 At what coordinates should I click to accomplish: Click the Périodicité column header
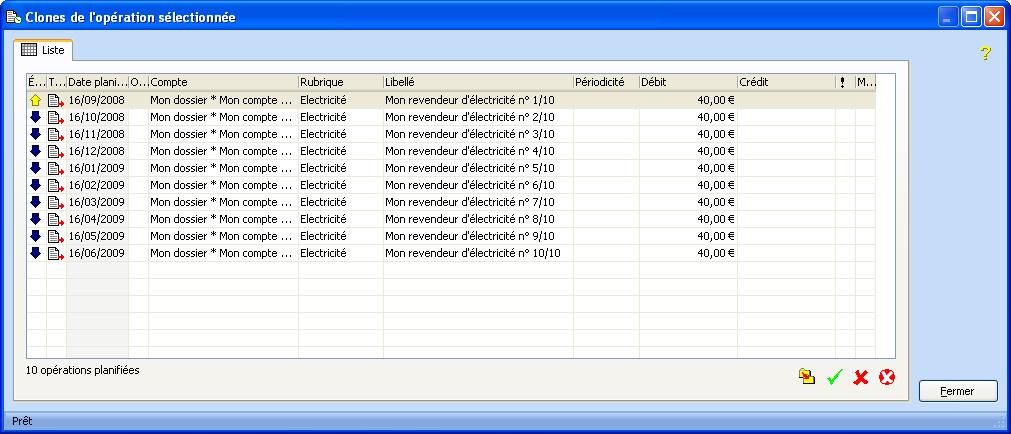pyautogui.click(x=605, y=82)
